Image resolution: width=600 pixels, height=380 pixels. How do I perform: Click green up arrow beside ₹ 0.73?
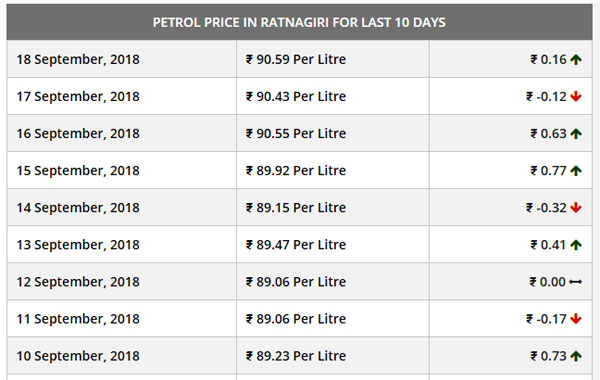coord(576,356)
